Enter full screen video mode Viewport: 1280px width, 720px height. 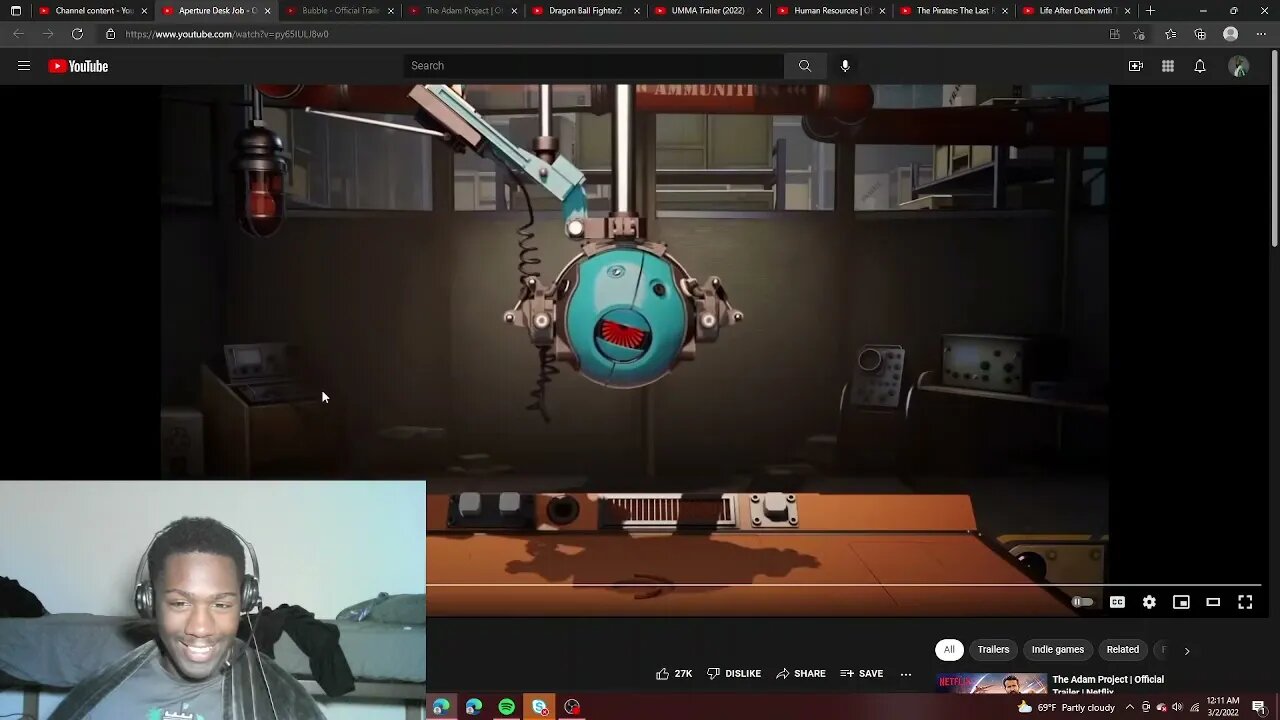coord(1245,602)
